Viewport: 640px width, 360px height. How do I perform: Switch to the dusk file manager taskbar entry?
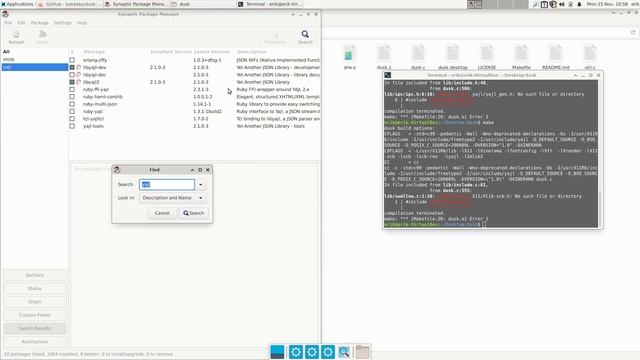[x=202, y=4]
